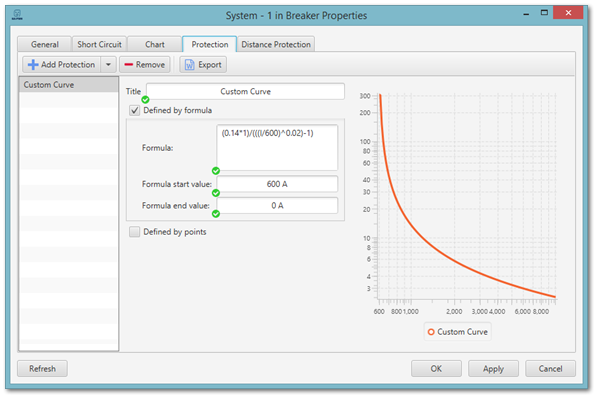The height and width of the screenshot is (398, 597).
Task: Select Custom Curve in the protection list
Action: coord(69,85)
